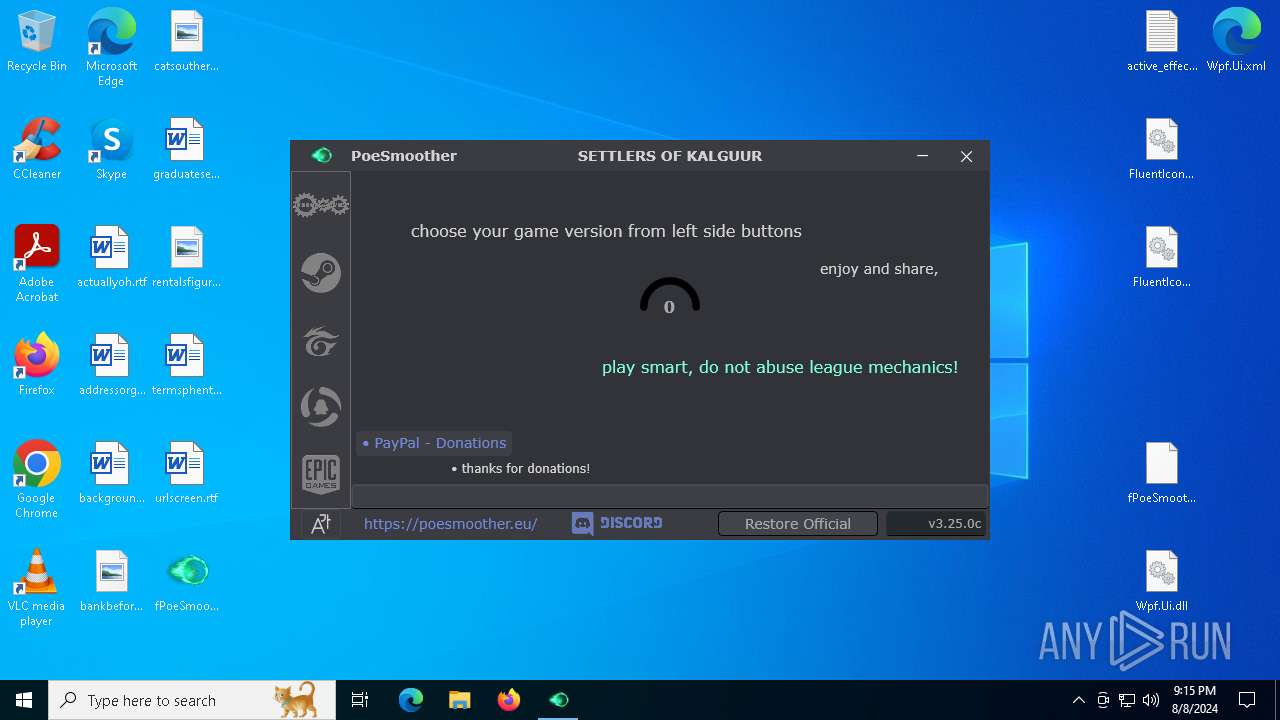Image resolution: width=1280 pixels, height=720 pixels.
Task: Select the Garena game version
Action: click(x=321, y=341)
